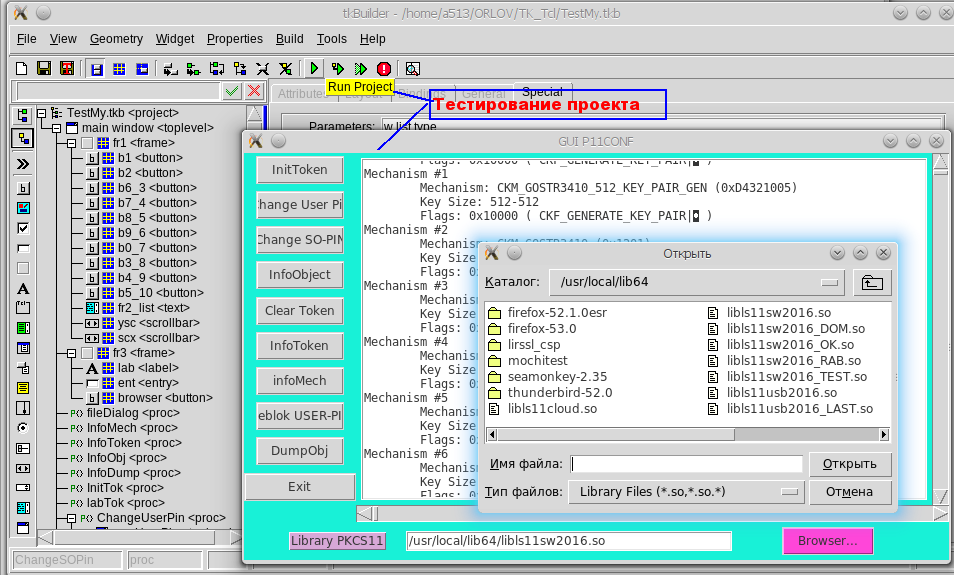Collapse the fr3 frame node
Viewport: 954px width, 575px height.
(72, 353)
